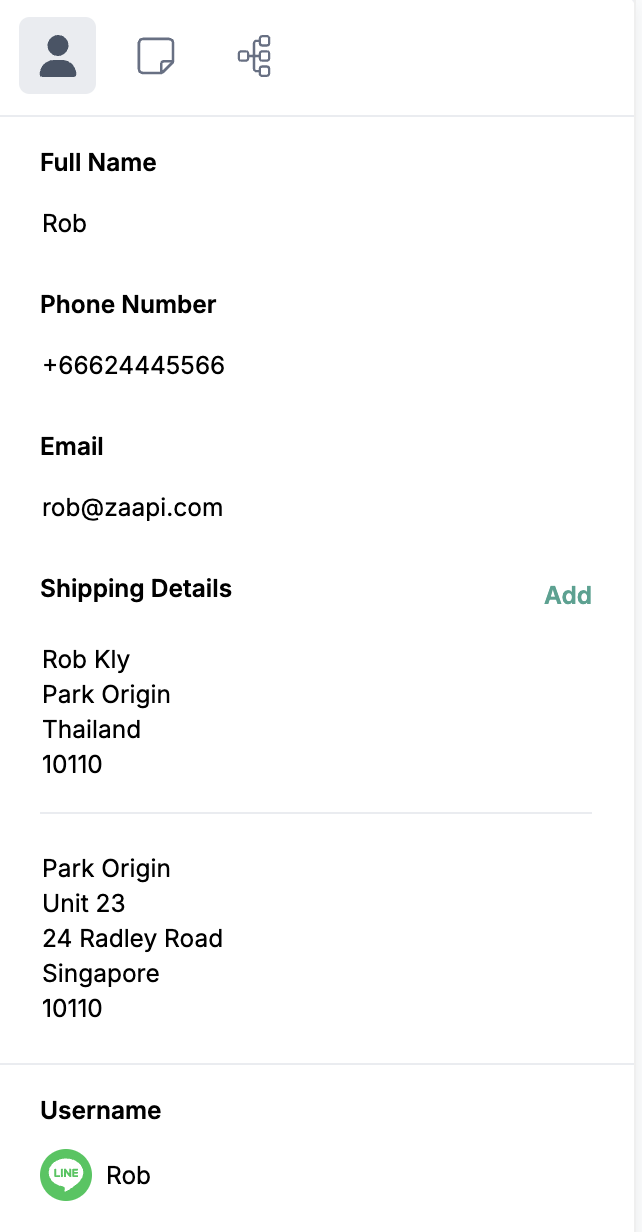Click the Username section heading
The width and height of the screenshot is (642, 1232).
tap(100, 1111)
